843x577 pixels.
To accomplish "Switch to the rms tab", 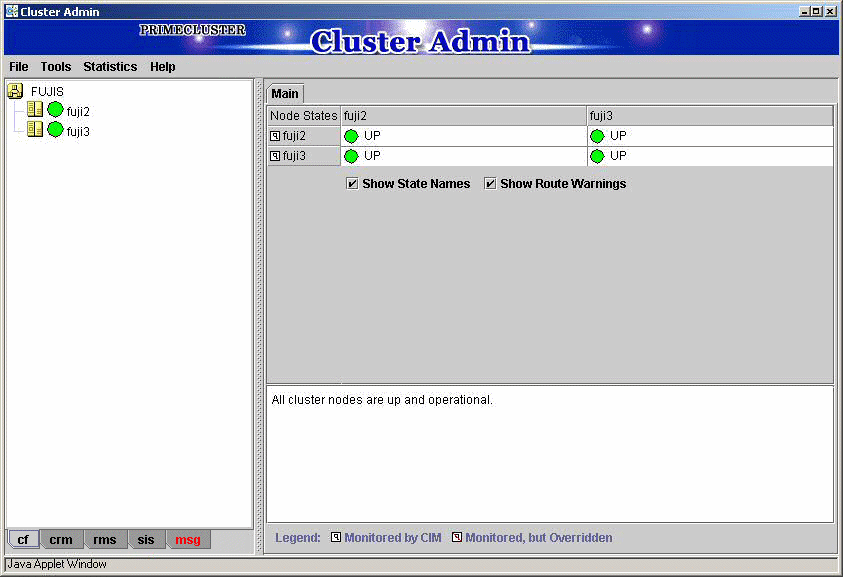I will [105, 539].
